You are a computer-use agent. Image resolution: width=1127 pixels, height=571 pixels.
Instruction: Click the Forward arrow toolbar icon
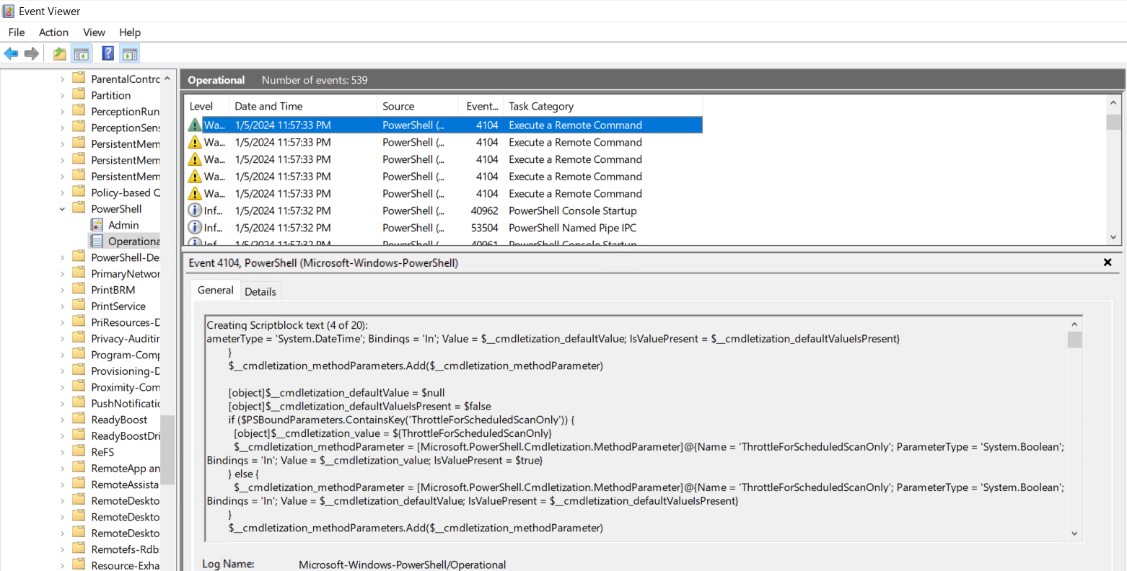click(x=32, y=53)
